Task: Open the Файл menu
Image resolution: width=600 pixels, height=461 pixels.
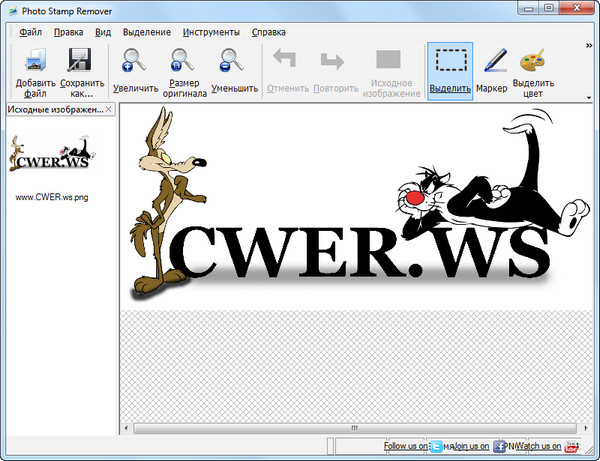Action: point(30,32)
